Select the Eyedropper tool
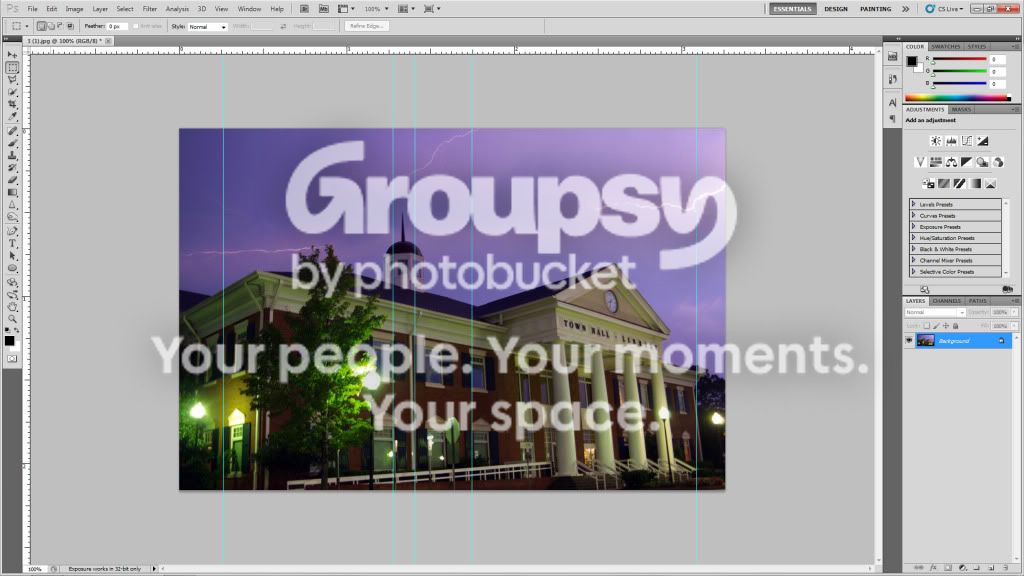1024x576 pixels. tap(12, 117)
